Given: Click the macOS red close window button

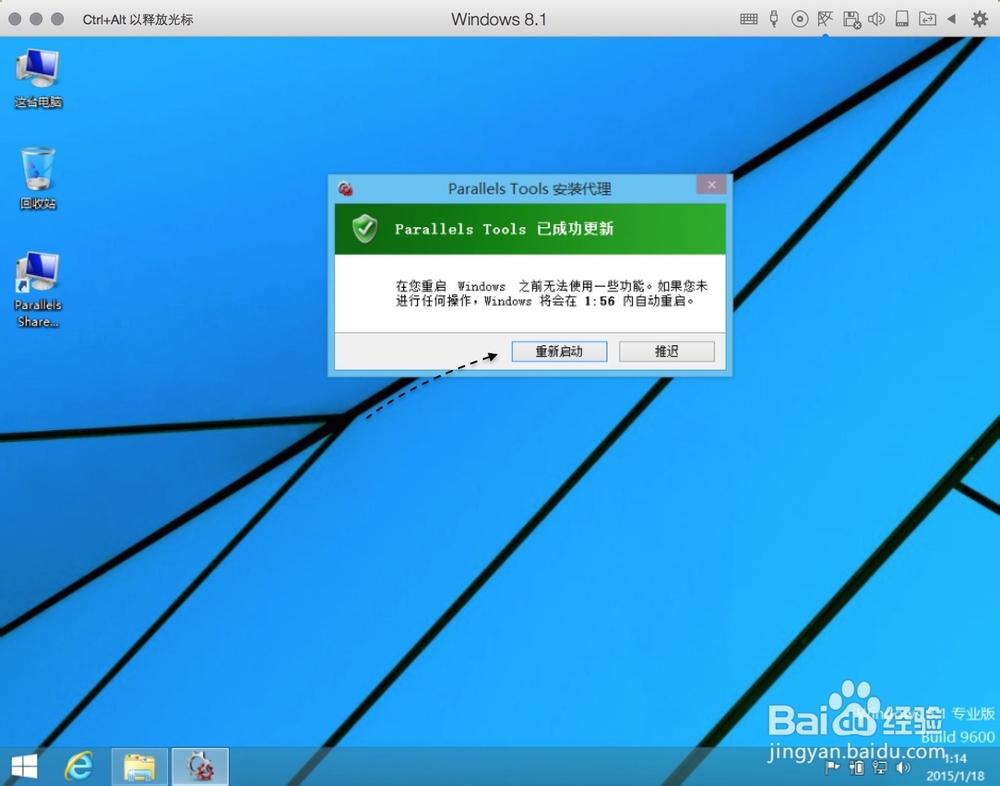Looking at the screenshot, I should pos(15,19).
